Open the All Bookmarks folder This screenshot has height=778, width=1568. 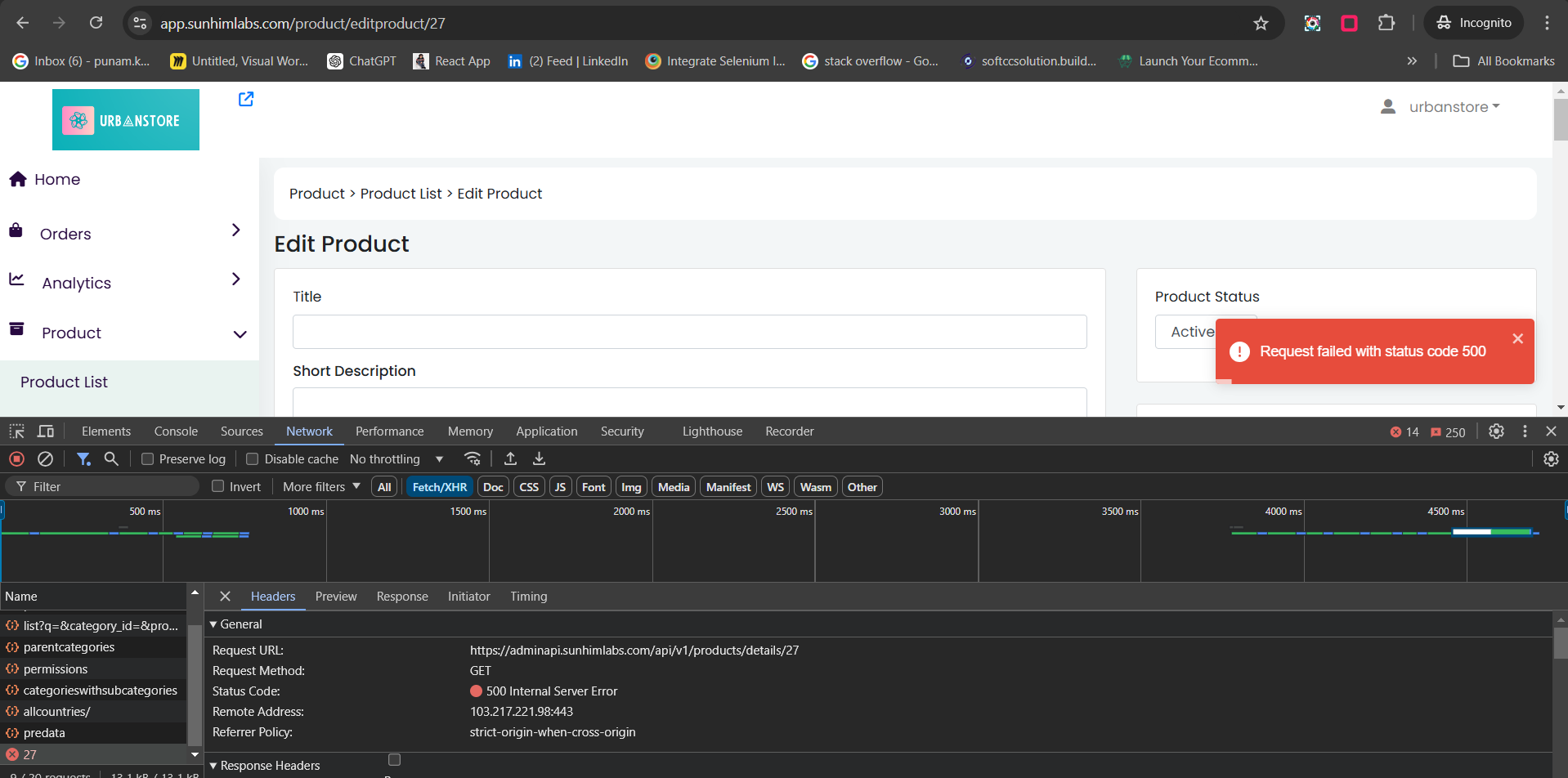click(1504, 61)
